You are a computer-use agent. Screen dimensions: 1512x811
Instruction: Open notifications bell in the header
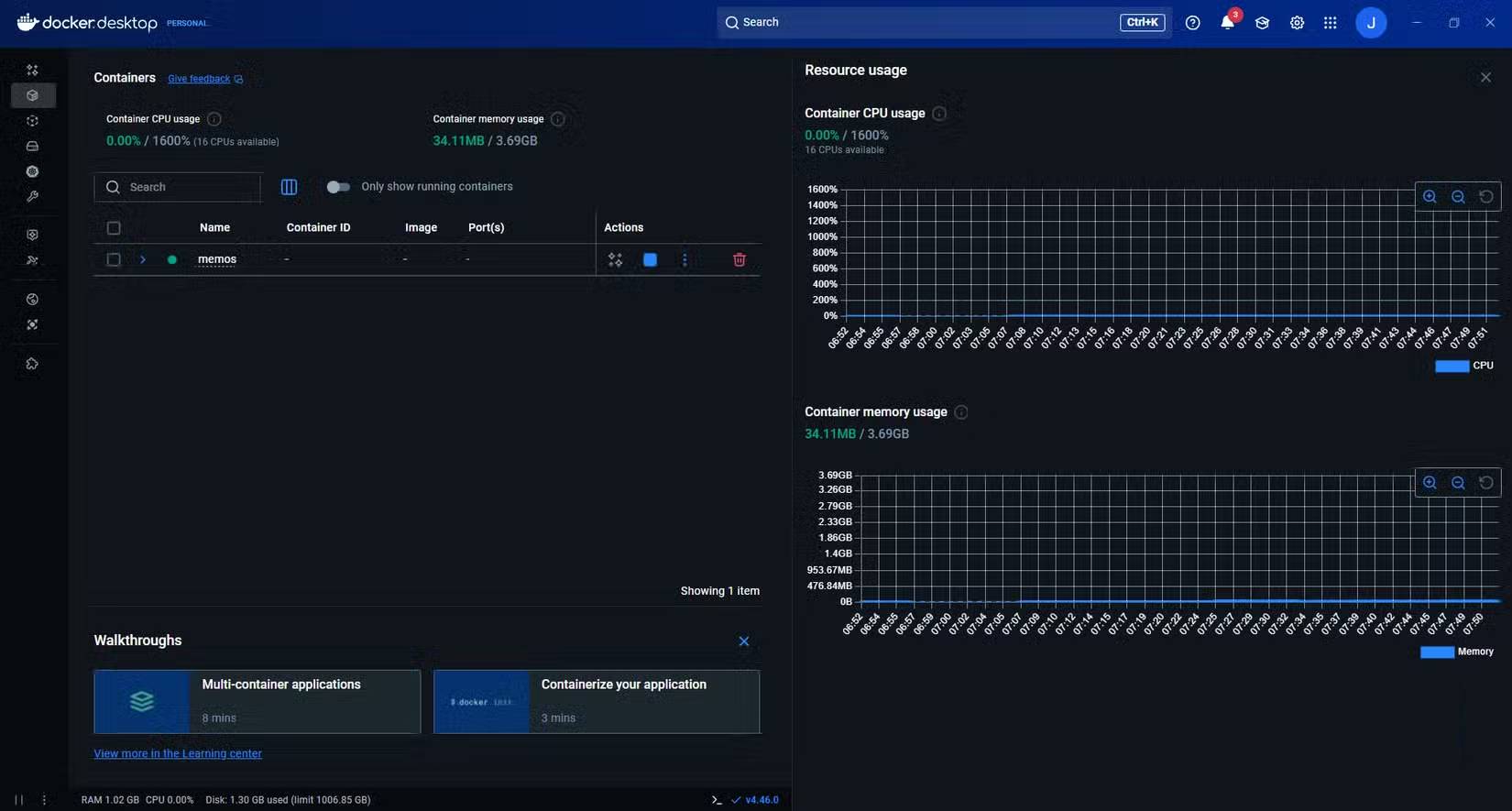pyautogui.click(x=1227, y=23)
